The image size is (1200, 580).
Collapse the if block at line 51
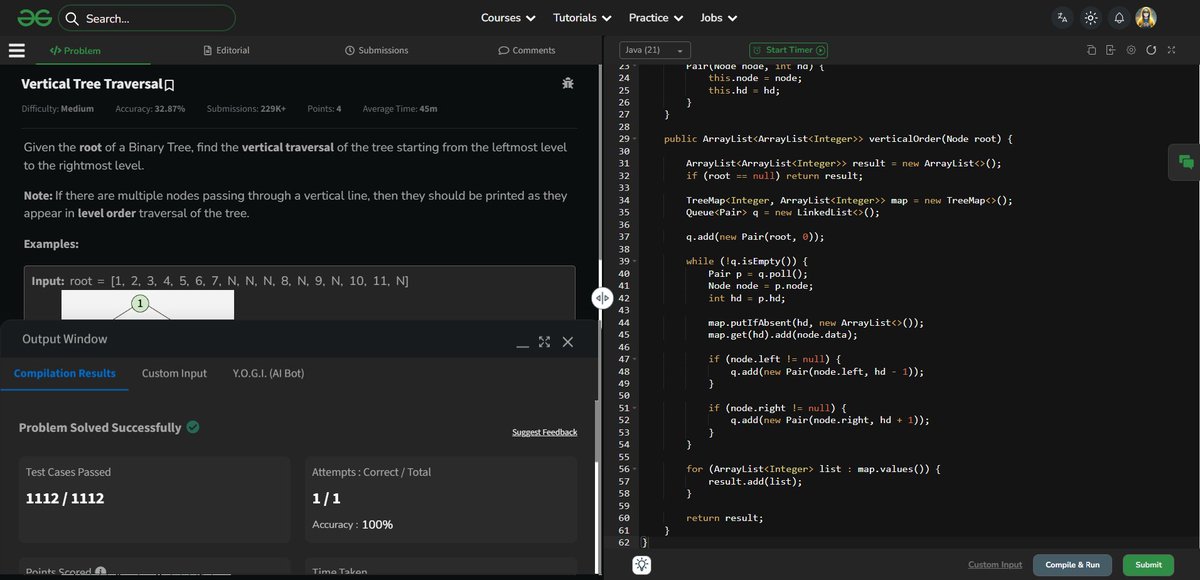tap(636, 407)
